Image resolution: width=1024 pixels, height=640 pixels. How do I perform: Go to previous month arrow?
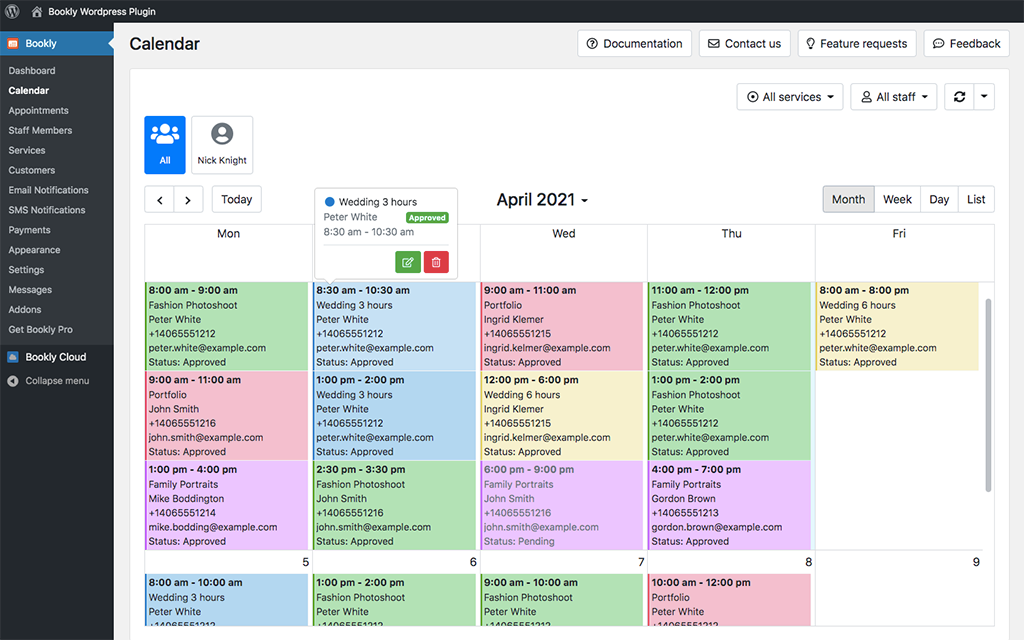pyautogui.click(x=160, y=200)
